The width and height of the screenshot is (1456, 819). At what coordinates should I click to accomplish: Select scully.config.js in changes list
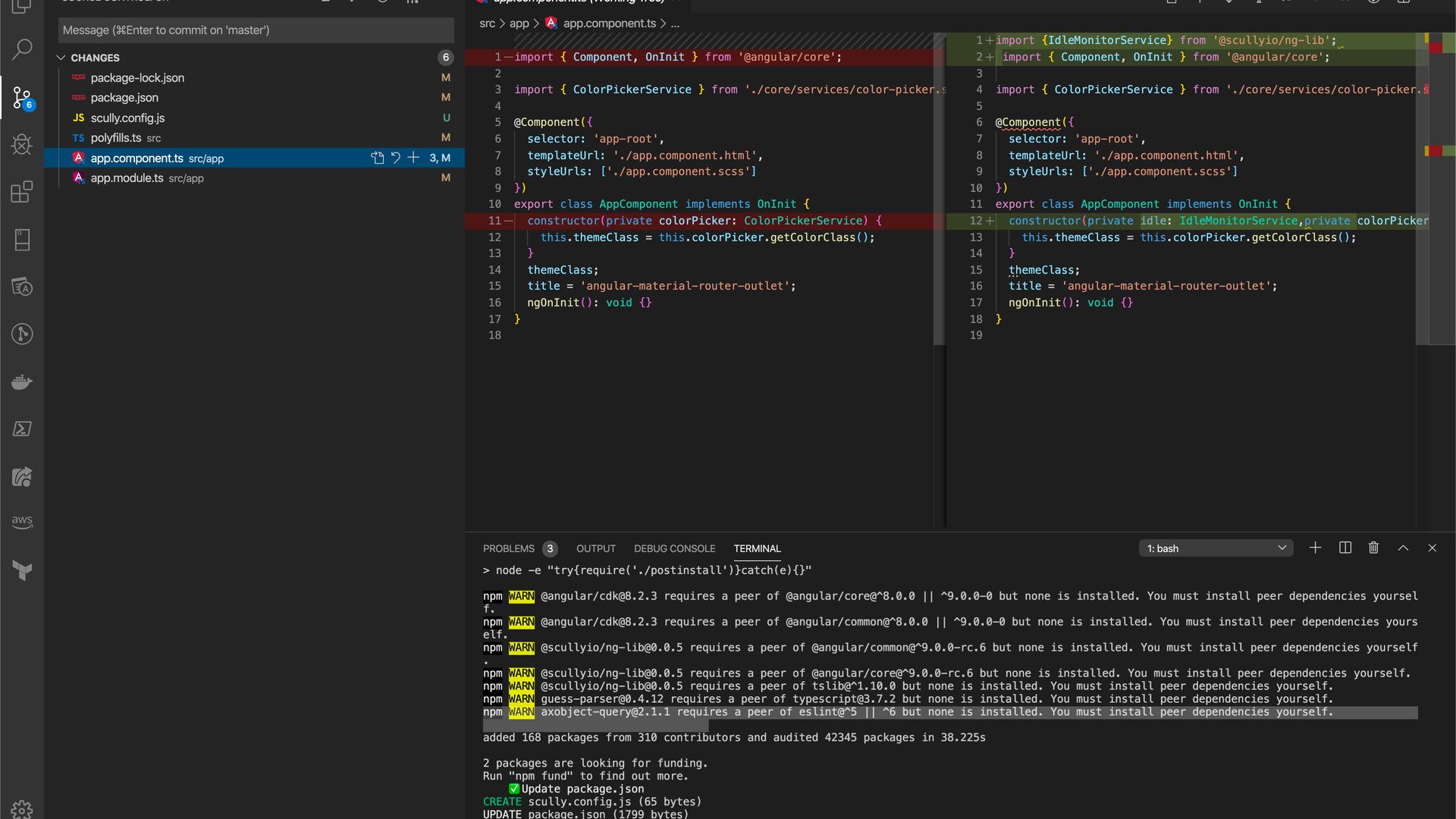(x=127, y=118)
